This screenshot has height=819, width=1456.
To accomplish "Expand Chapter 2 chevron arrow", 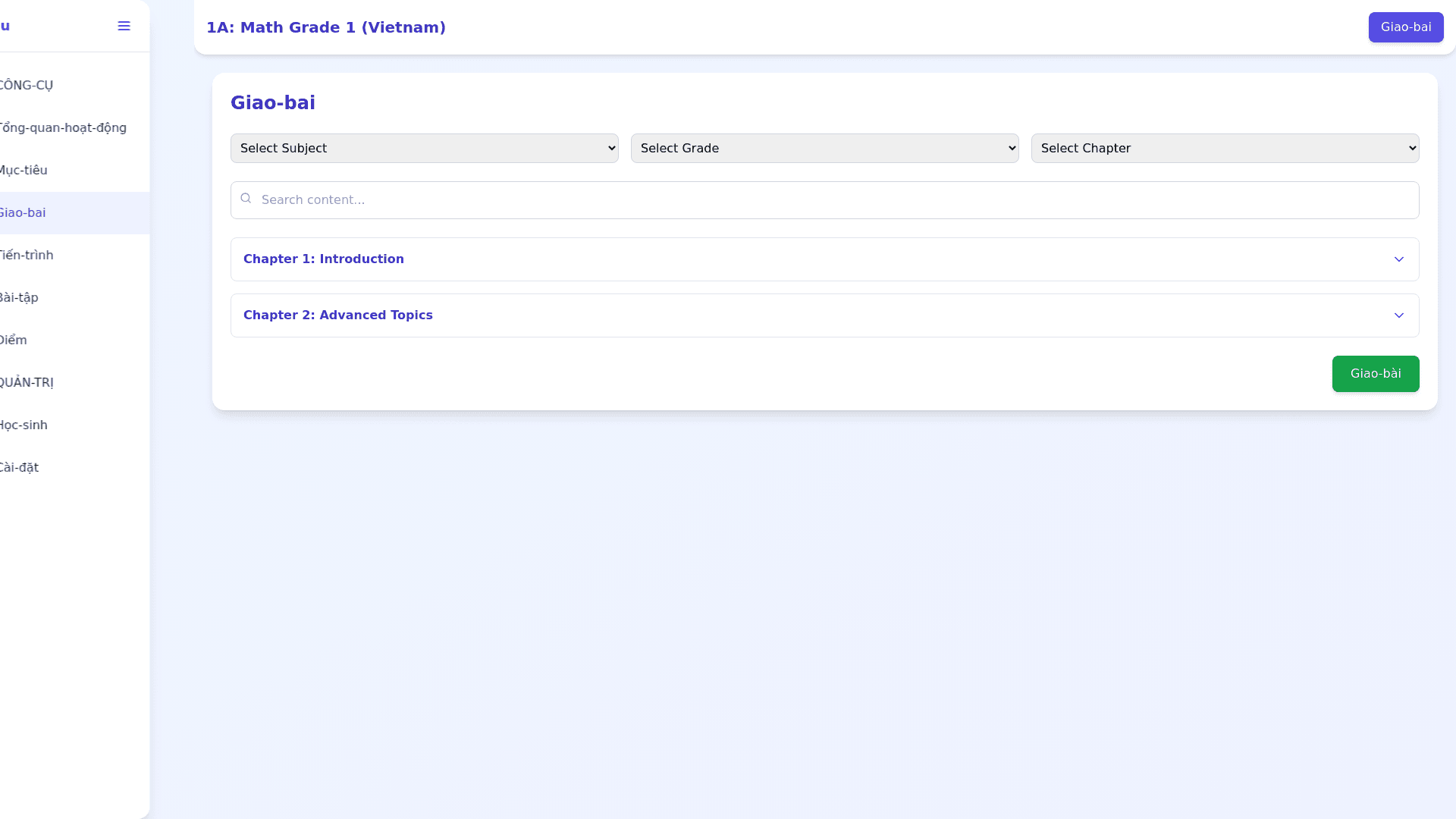I will click(1398, 315).
